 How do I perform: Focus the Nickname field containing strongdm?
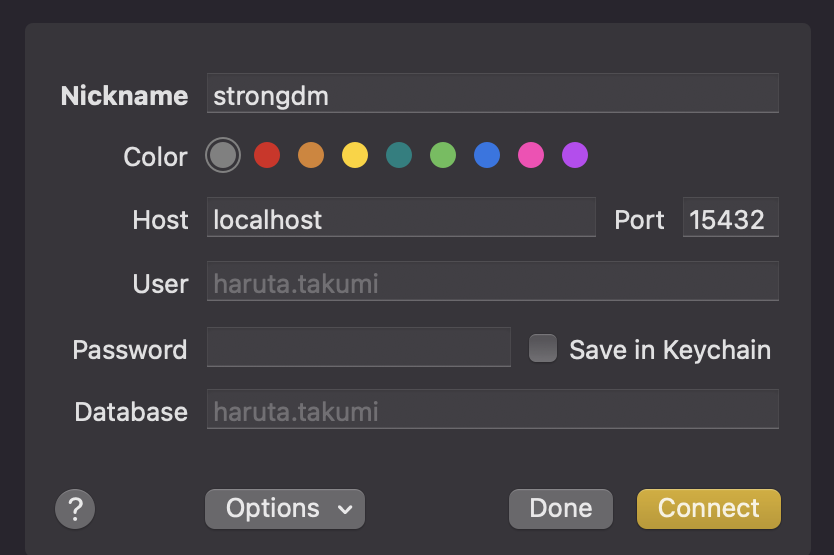coord(493,94)
